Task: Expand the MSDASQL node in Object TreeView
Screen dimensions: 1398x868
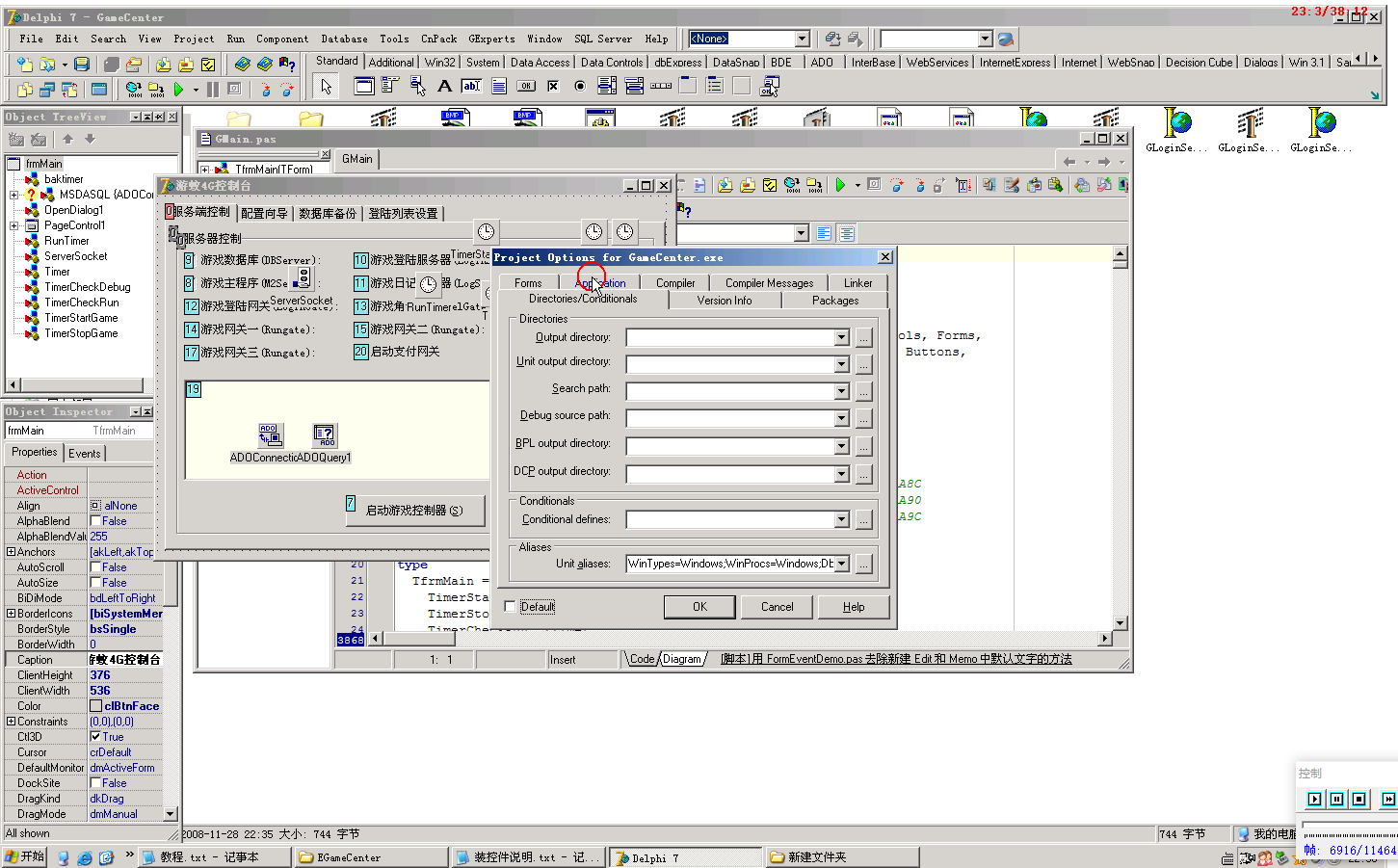Action: (x=13, y=195)
